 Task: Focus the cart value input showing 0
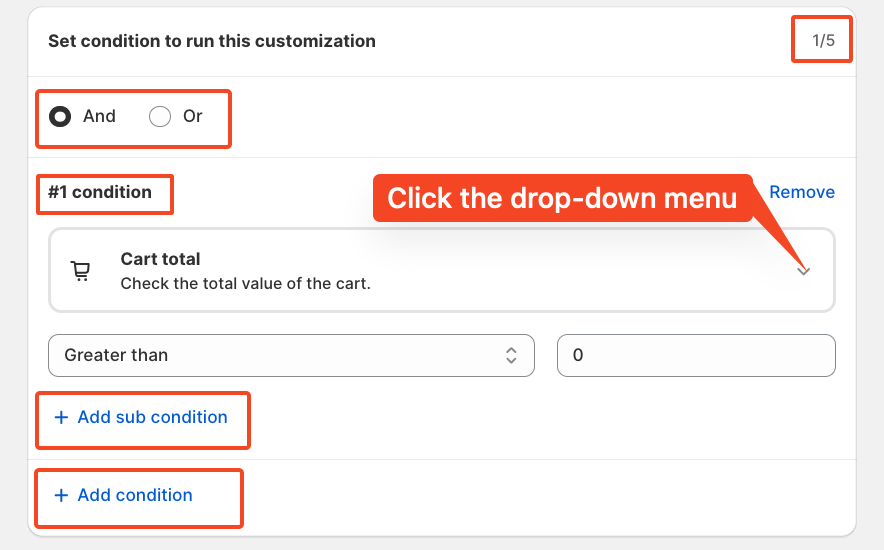click(696, 355)
